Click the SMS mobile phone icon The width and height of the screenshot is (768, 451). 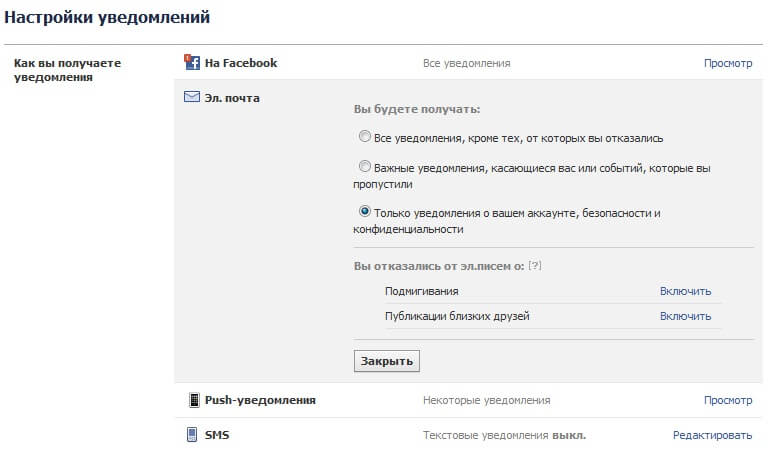193,435
